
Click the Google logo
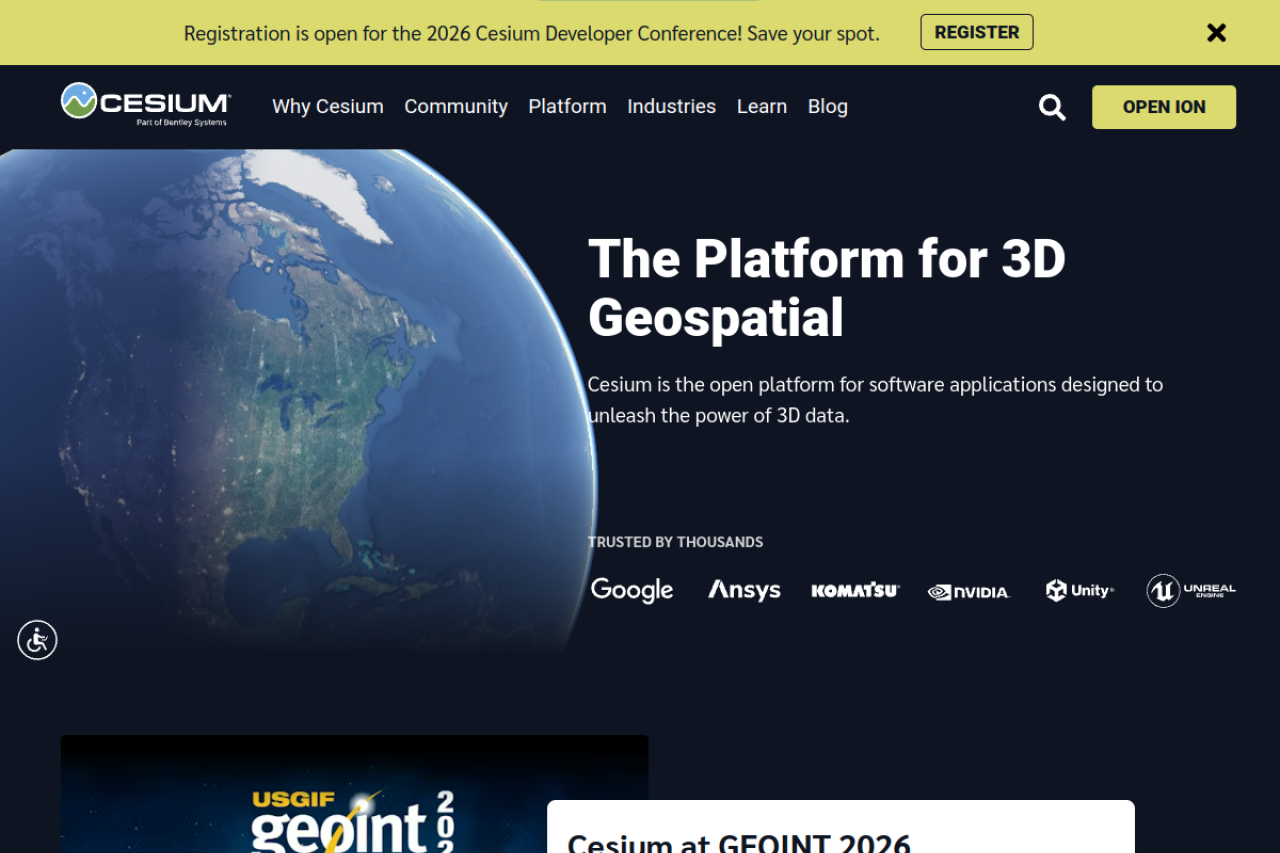coord(632,590)
